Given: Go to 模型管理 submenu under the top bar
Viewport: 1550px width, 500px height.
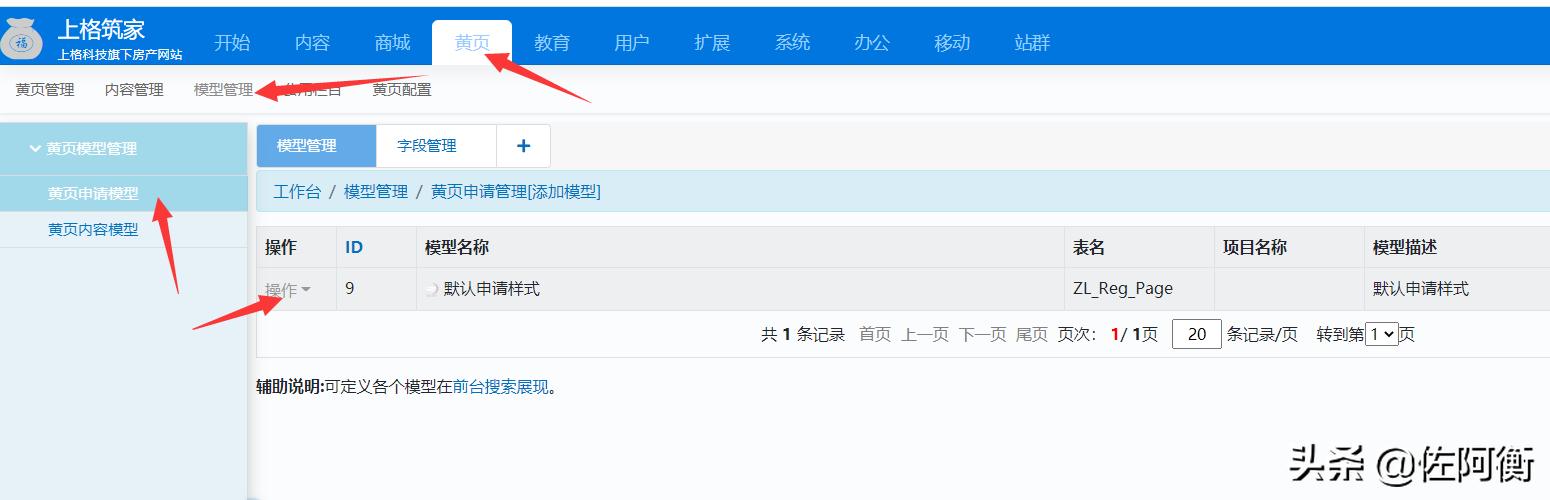Looking at the screenshot, I should [223, 90].
